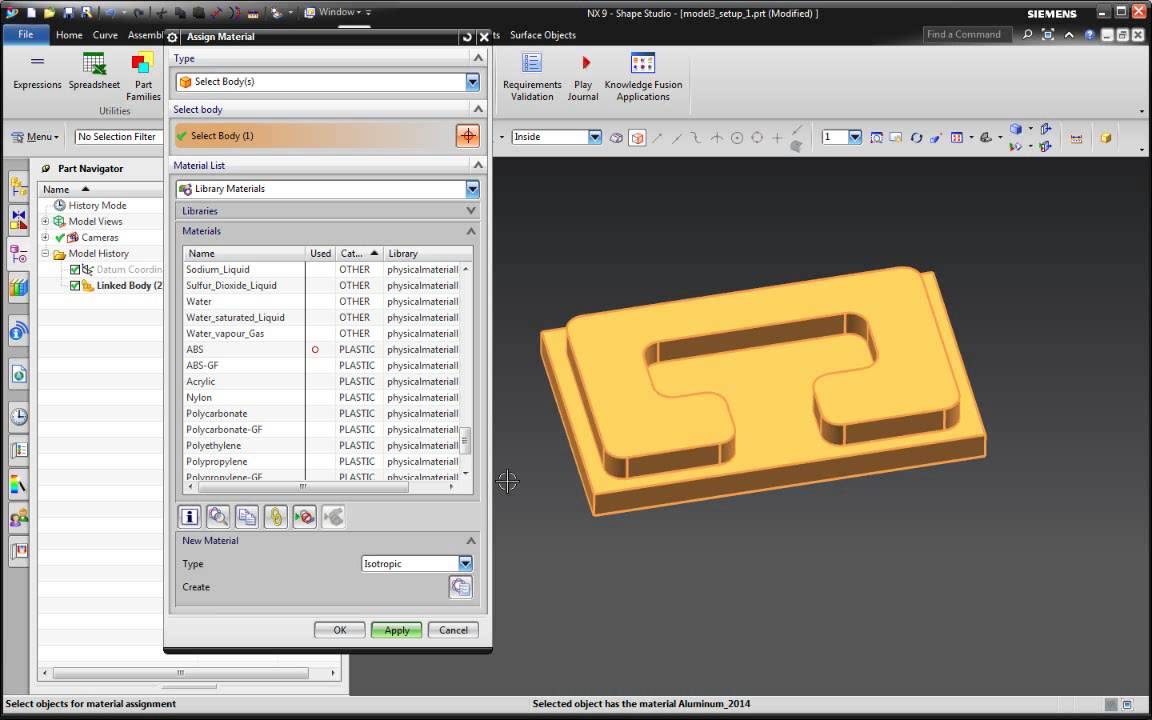1152x720 pixels.
Task: Click the New file icon in title bar
Action: [x=31, y=12]
